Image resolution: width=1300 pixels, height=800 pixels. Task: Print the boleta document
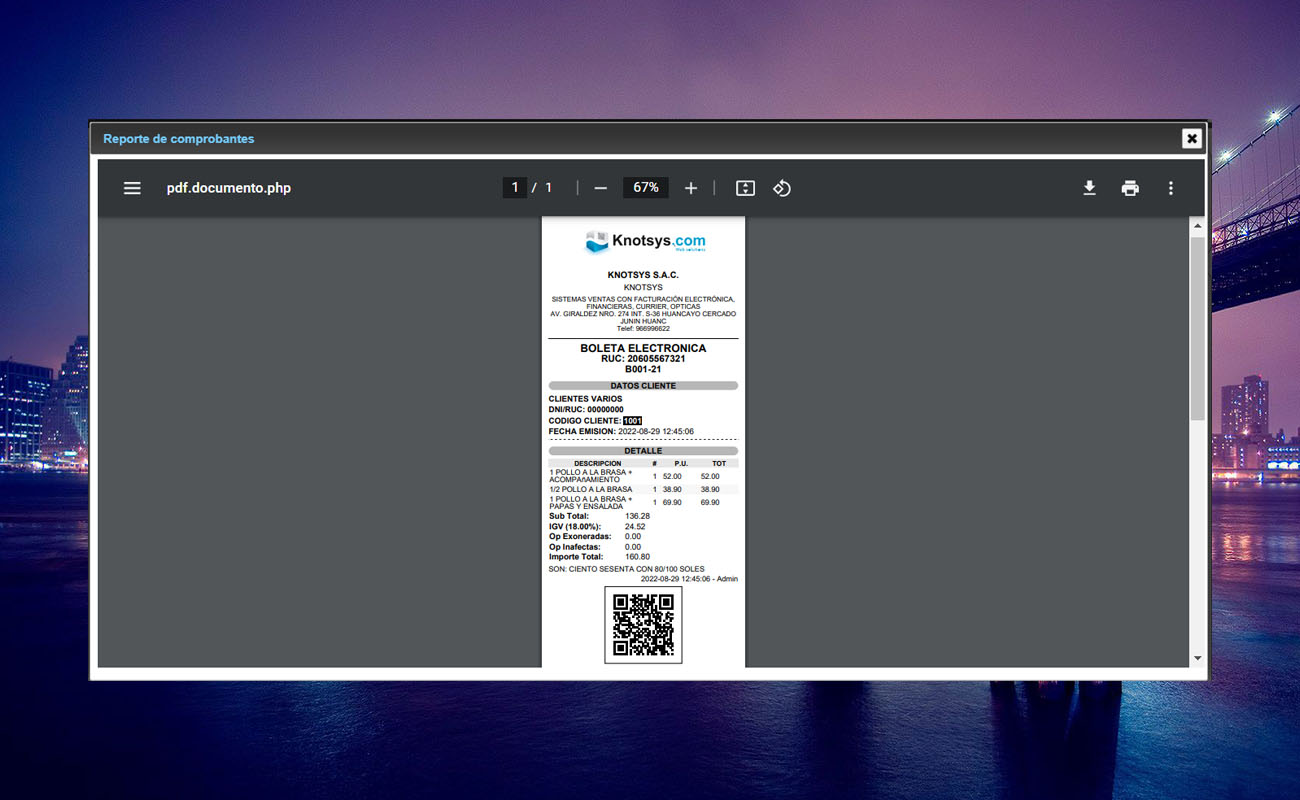pos(1130,188)
